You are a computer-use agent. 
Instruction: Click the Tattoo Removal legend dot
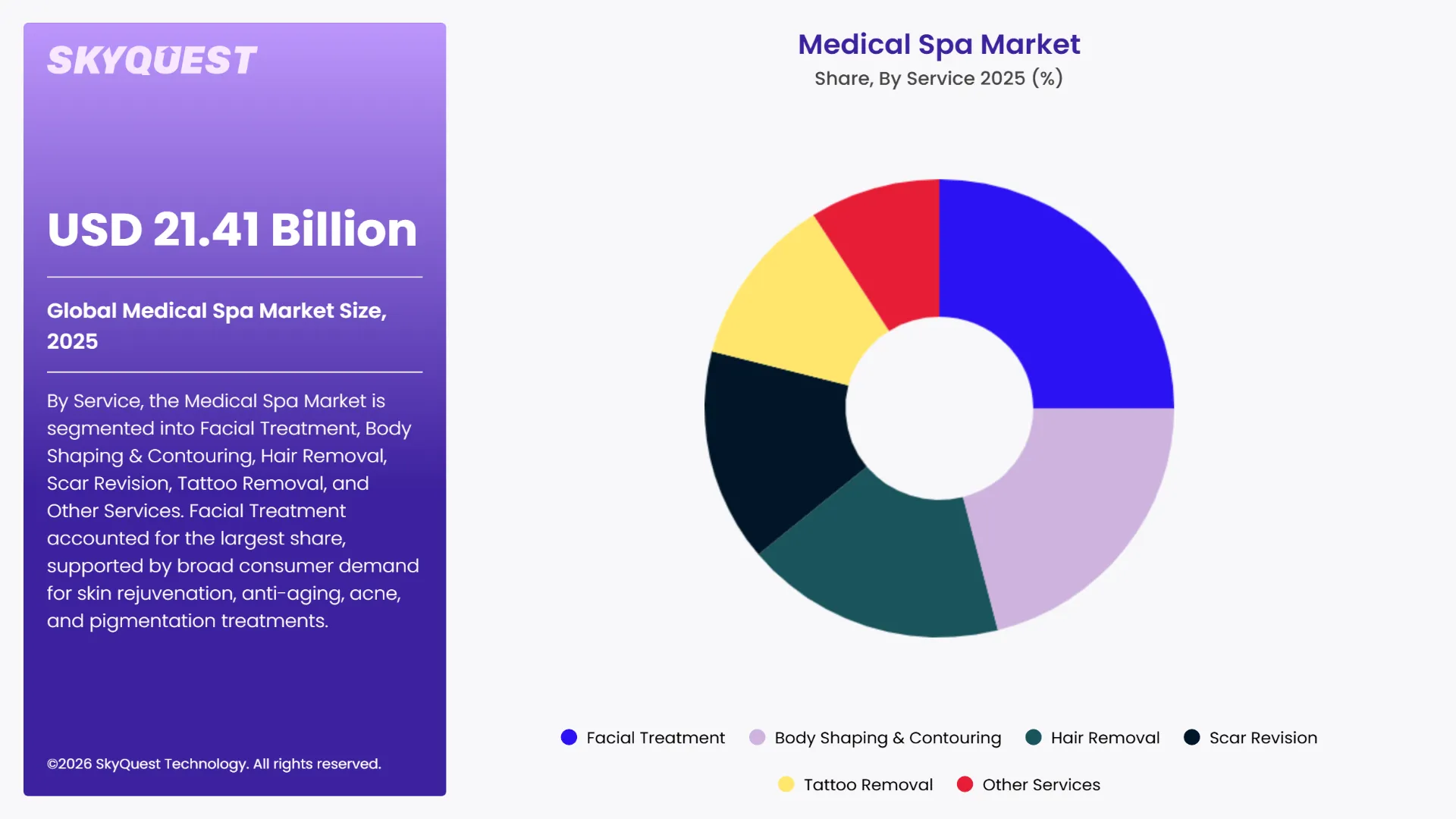pos(786,785)
